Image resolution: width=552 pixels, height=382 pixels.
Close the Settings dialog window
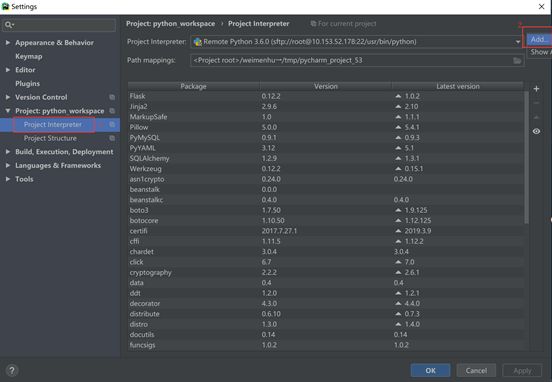(x=541, y=7)
